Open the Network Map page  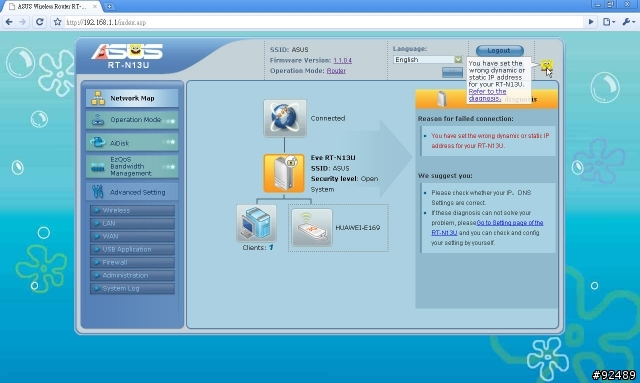132,98
